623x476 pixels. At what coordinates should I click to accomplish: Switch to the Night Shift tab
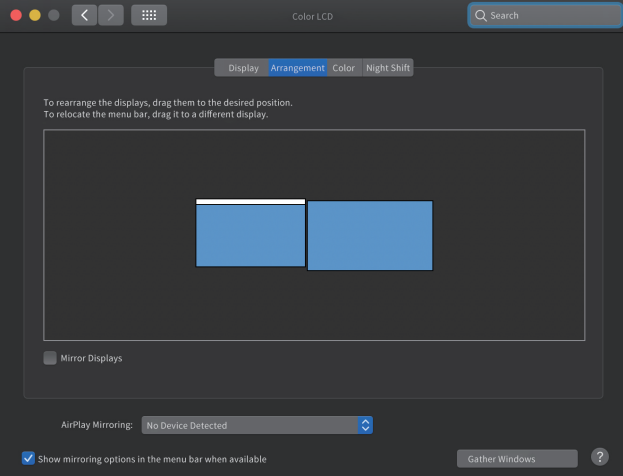pos(388,68)
